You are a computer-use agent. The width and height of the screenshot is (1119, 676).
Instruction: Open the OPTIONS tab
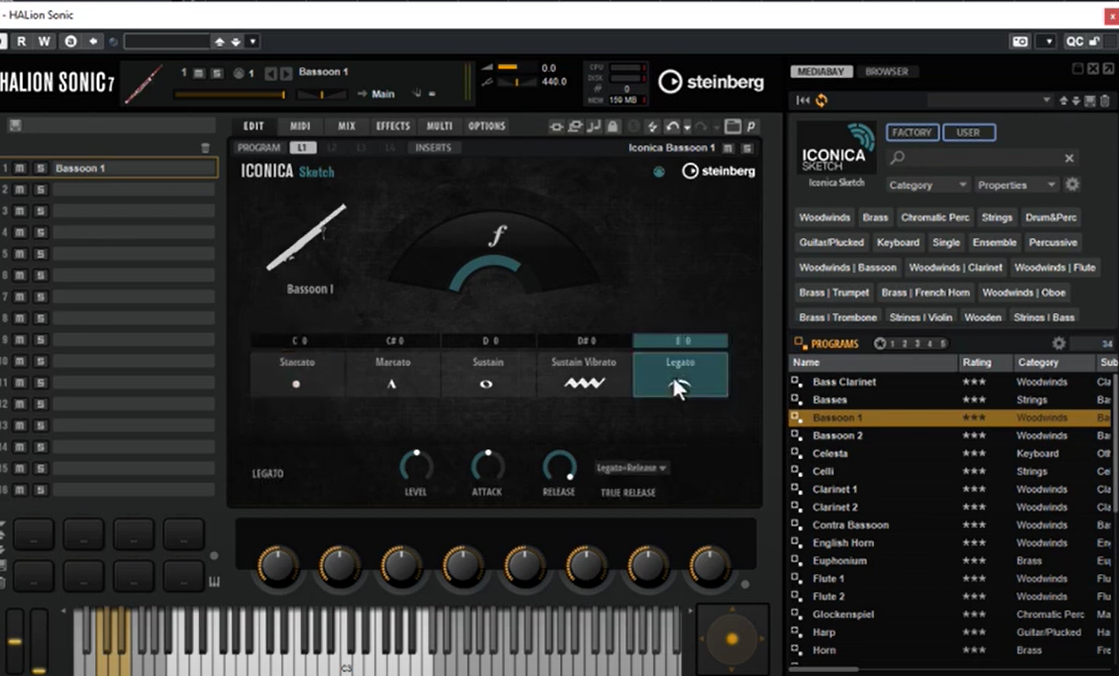[x=487, y=126]
